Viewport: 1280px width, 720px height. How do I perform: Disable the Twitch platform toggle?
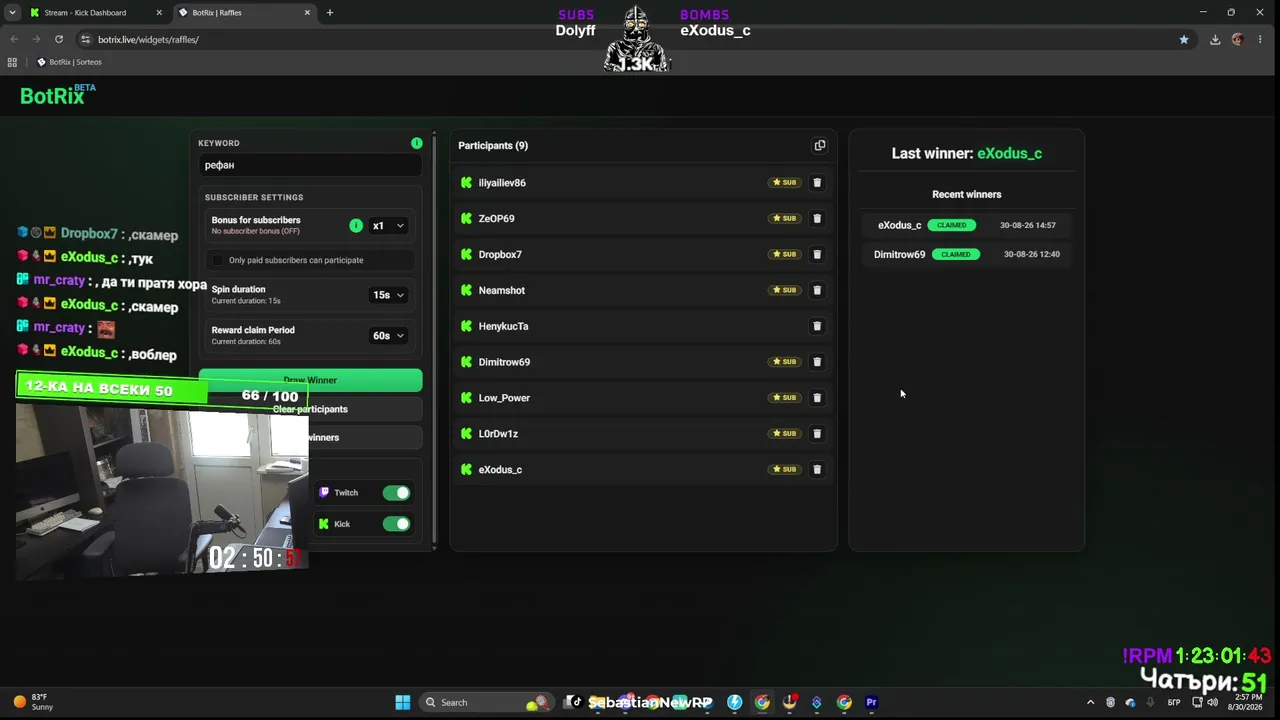point(397,493)
